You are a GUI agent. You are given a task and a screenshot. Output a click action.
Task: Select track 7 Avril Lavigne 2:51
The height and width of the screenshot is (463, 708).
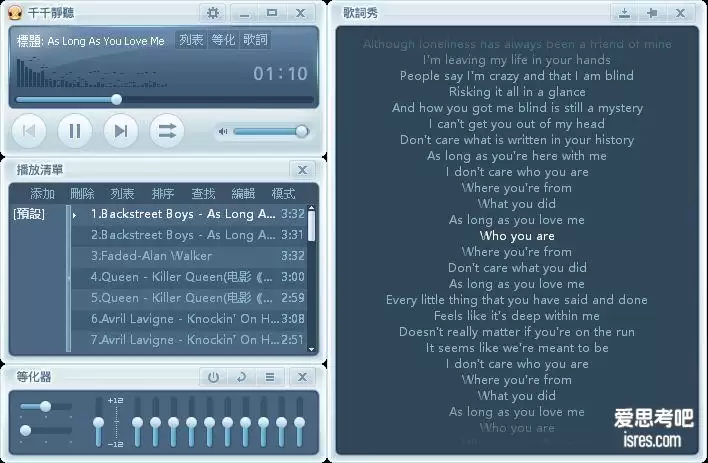189,339
